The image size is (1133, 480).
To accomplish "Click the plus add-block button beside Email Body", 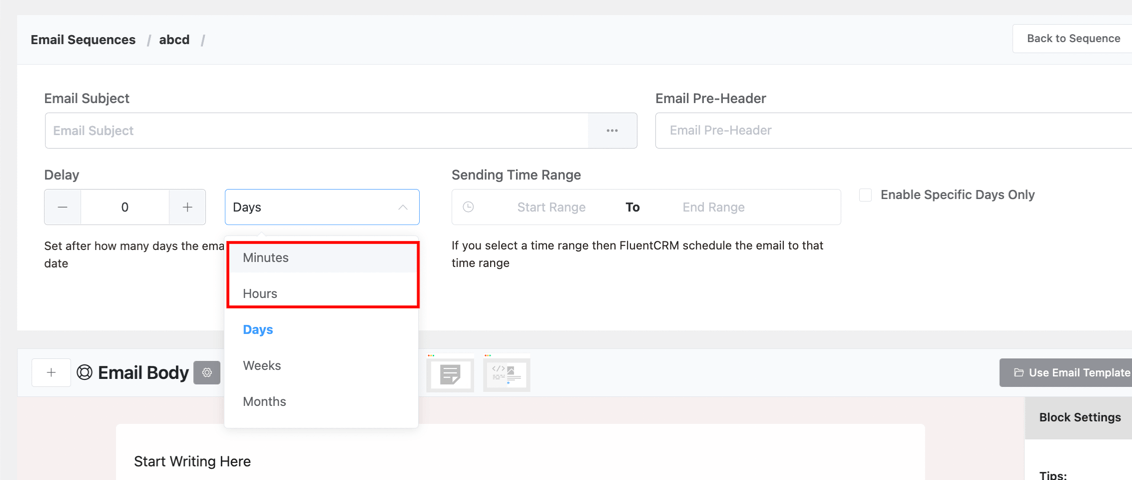I will 51,372.
